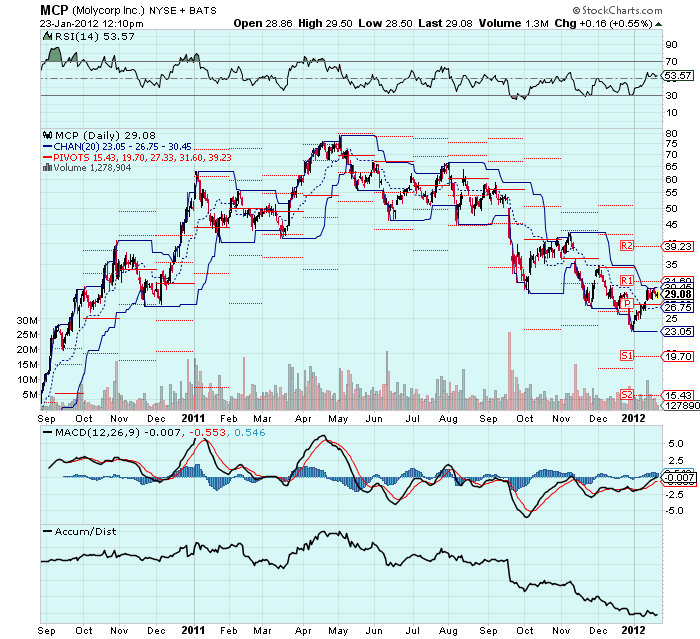The height and width of the screenshot is (639, 700).
Task: Click the Open 28.86 value
Action: point(263,24)
